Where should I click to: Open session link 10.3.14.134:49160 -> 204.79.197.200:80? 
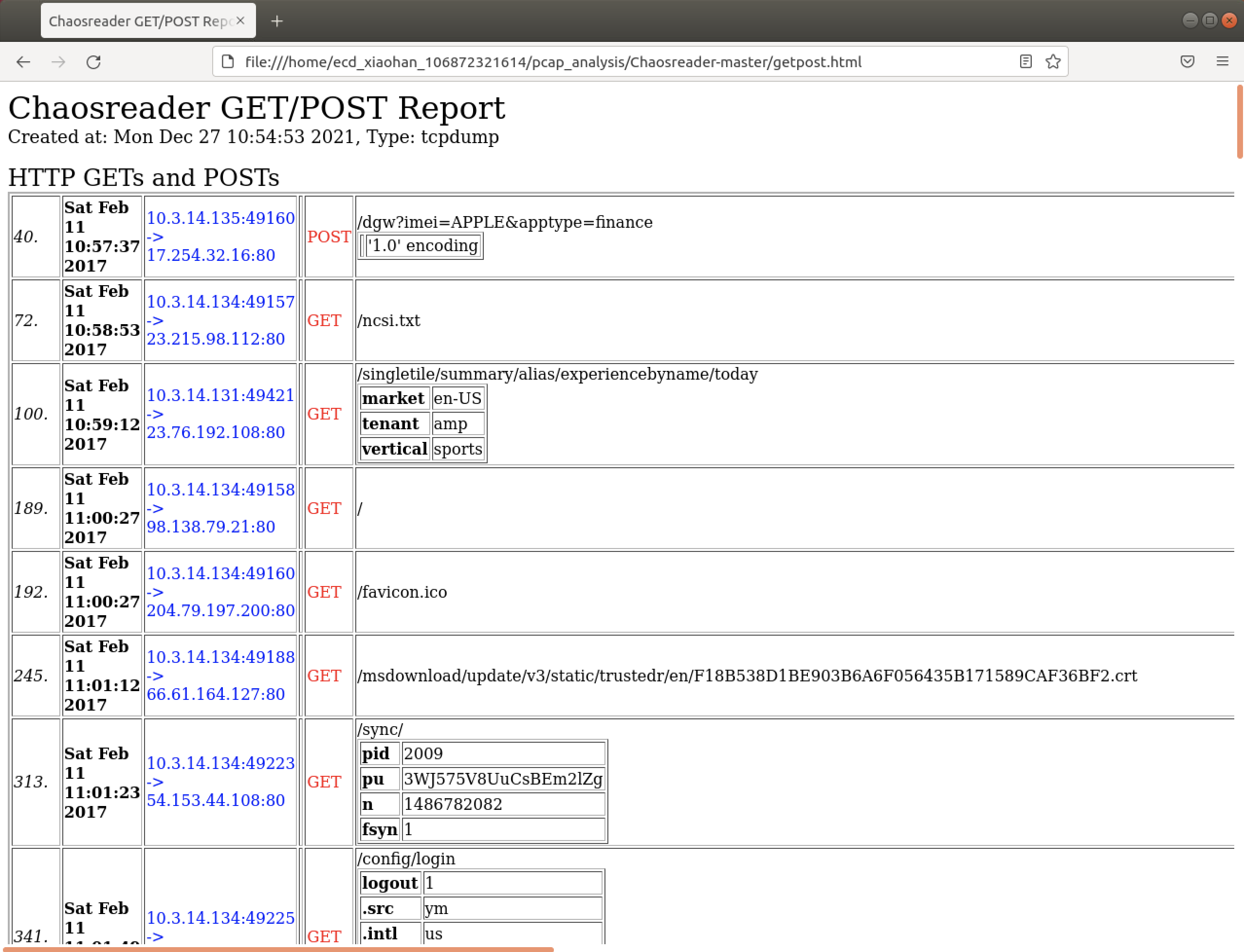220,592
